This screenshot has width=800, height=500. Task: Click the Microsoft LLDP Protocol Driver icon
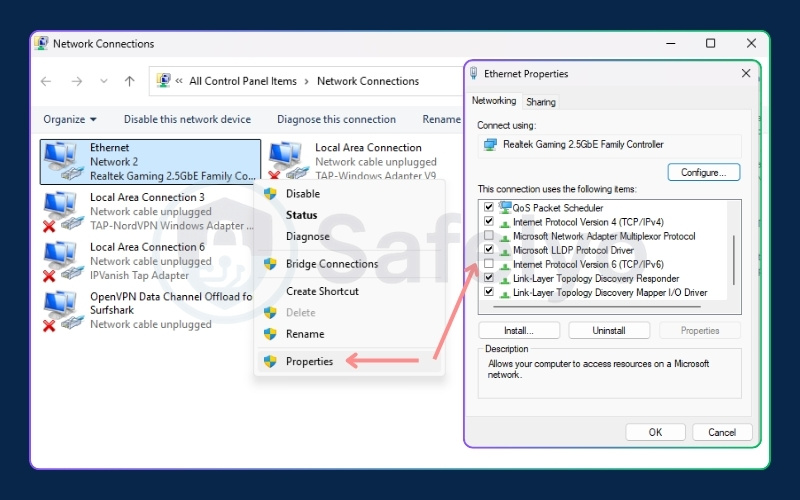coord(505,251)
